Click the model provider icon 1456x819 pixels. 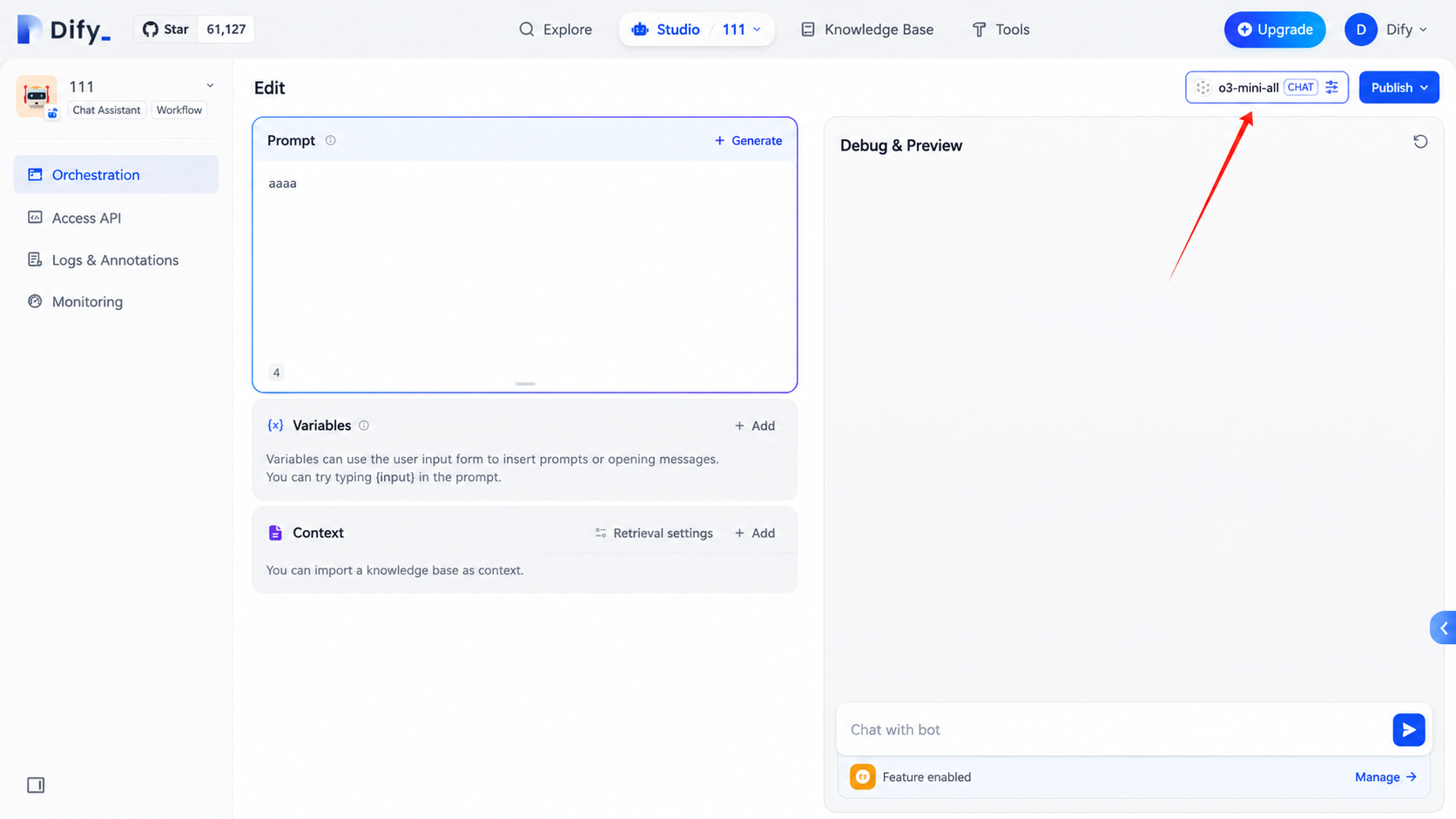pyautogui.click(x=1203, y=87)
